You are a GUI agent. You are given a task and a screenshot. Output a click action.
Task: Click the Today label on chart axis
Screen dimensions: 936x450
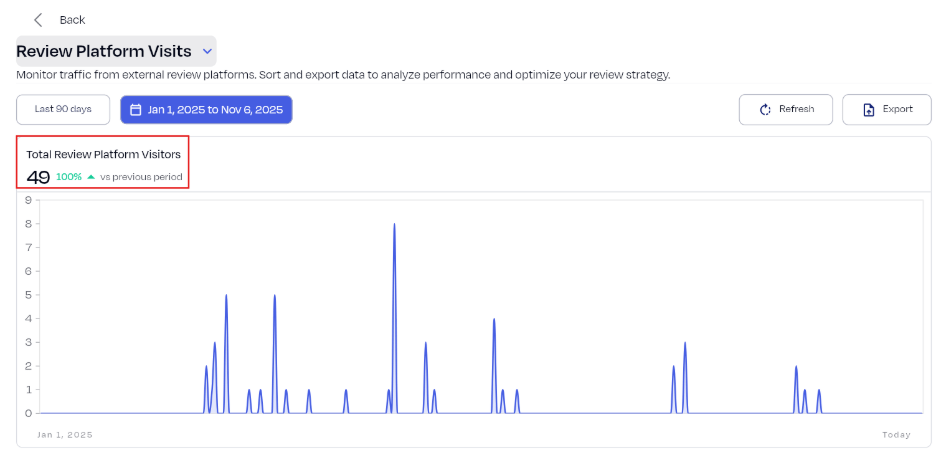coord(896,435)
